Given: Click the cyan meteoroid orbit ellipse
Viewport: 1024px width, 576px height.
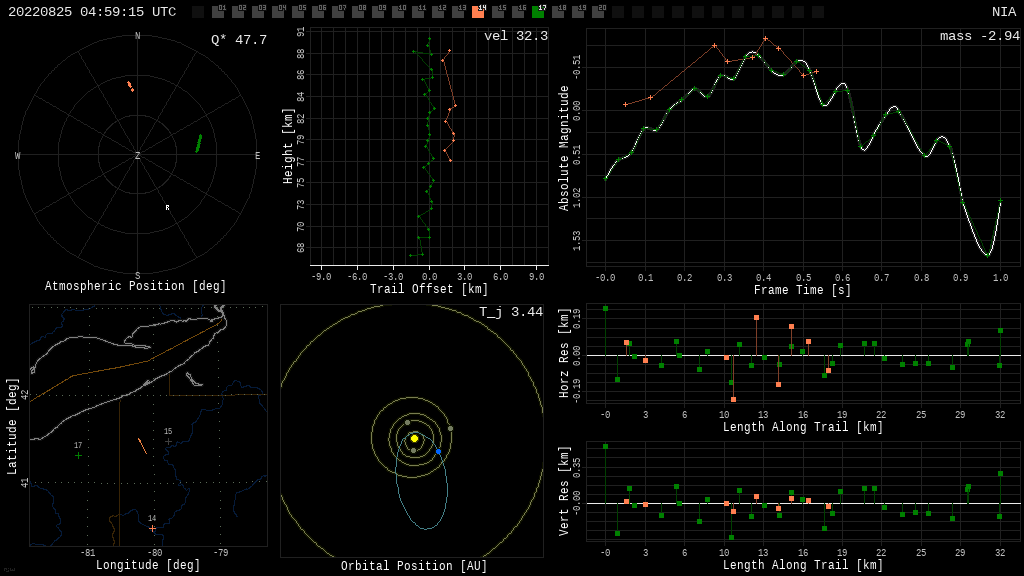Looking at the screenshot, I should tap(422, 480).
